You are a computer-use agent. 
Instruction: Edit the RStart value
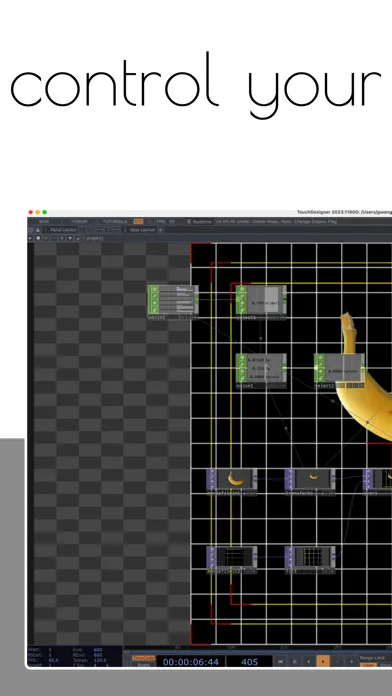coord(50,655)
